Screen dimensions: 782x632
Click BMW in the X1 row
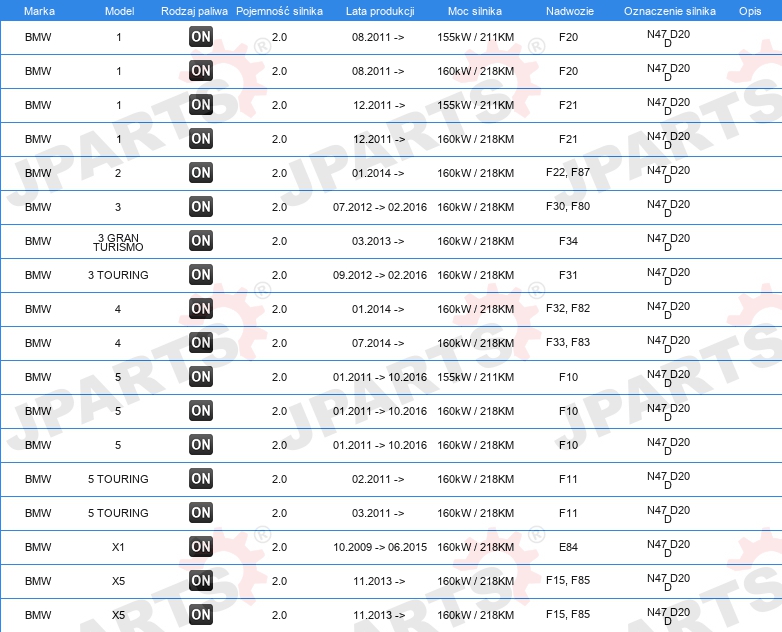point(38,547)
